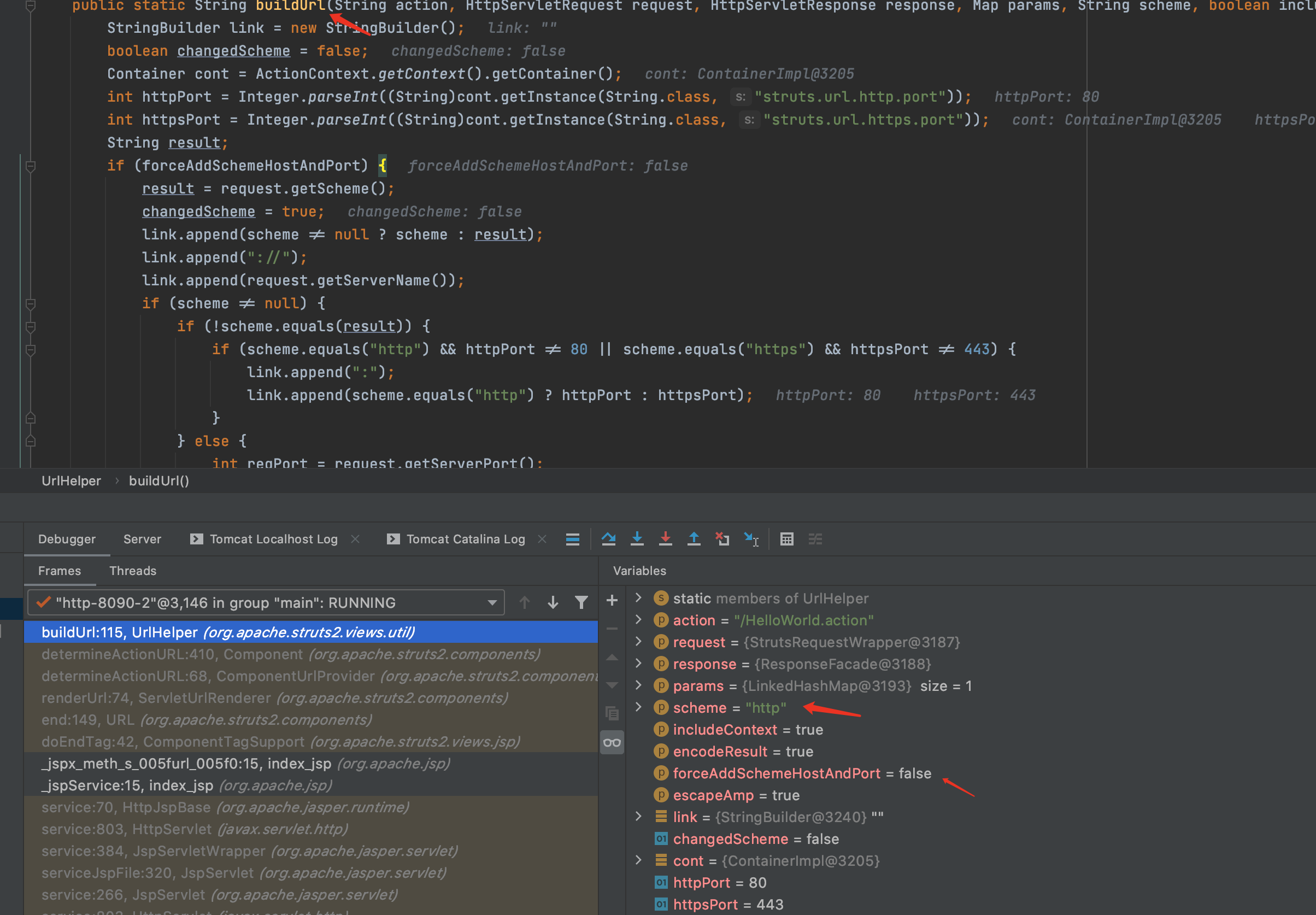Click the Run to Cursor icon
Screen dimensions: 1316x915
tap(751, 539)
